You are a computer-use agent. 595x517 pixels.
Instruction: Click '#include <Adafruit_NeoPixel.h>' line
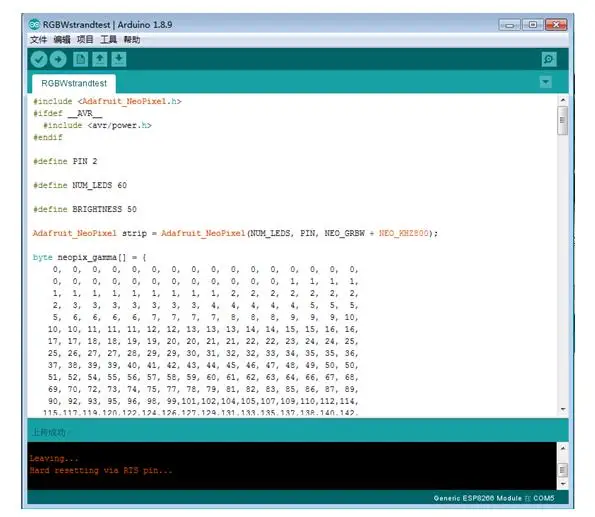(x=107, y=101)
